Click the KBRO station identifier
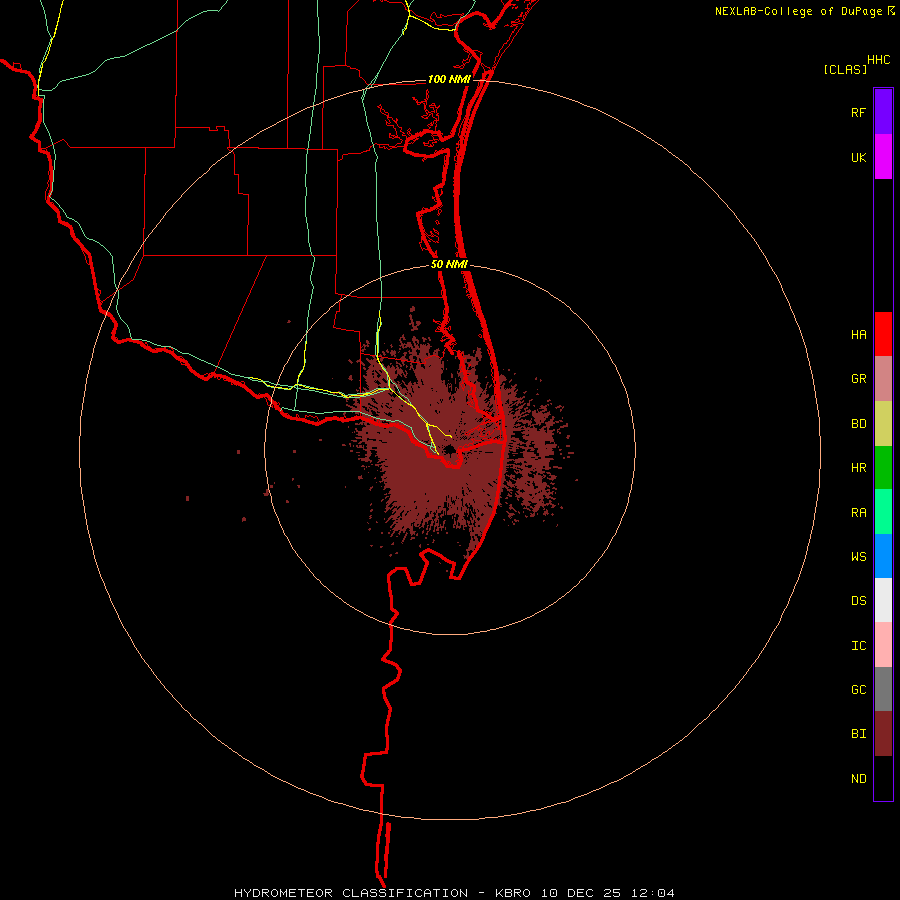Screen dimensions: 900x900 pos(513,893)
